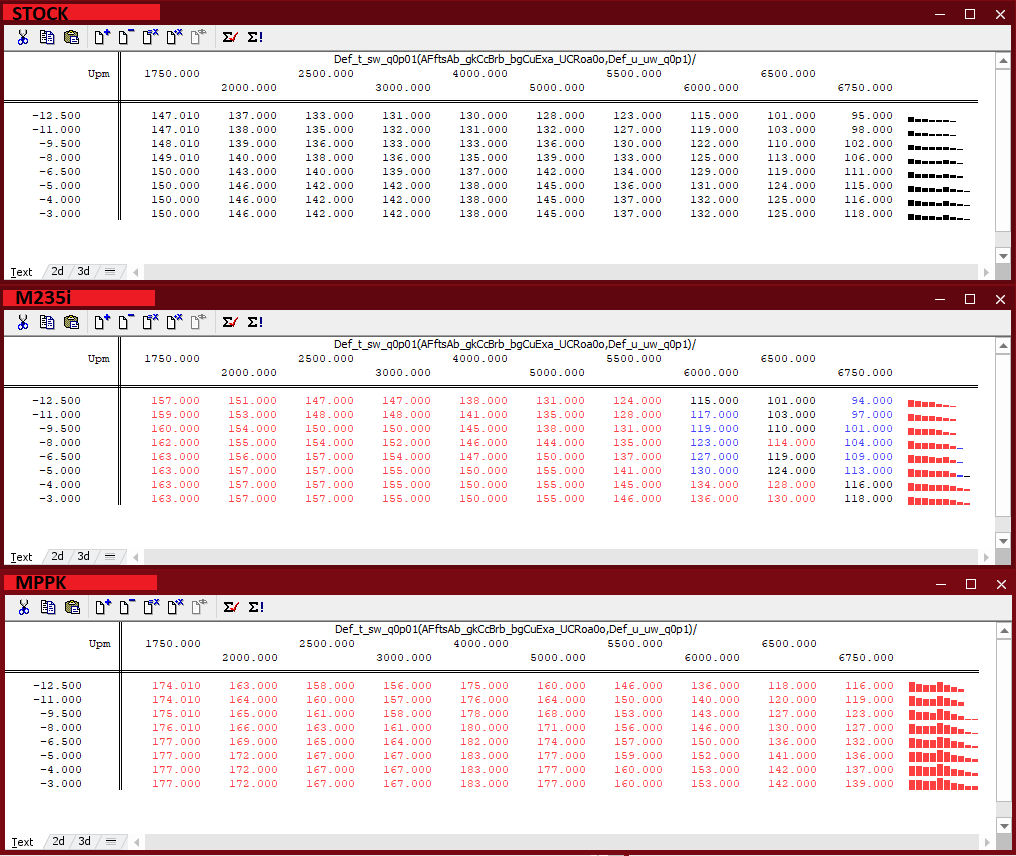Click the scroll down arrow in STOCK window
Viewport: 1016px width, 856px height.
click(x=1003, y=256)
